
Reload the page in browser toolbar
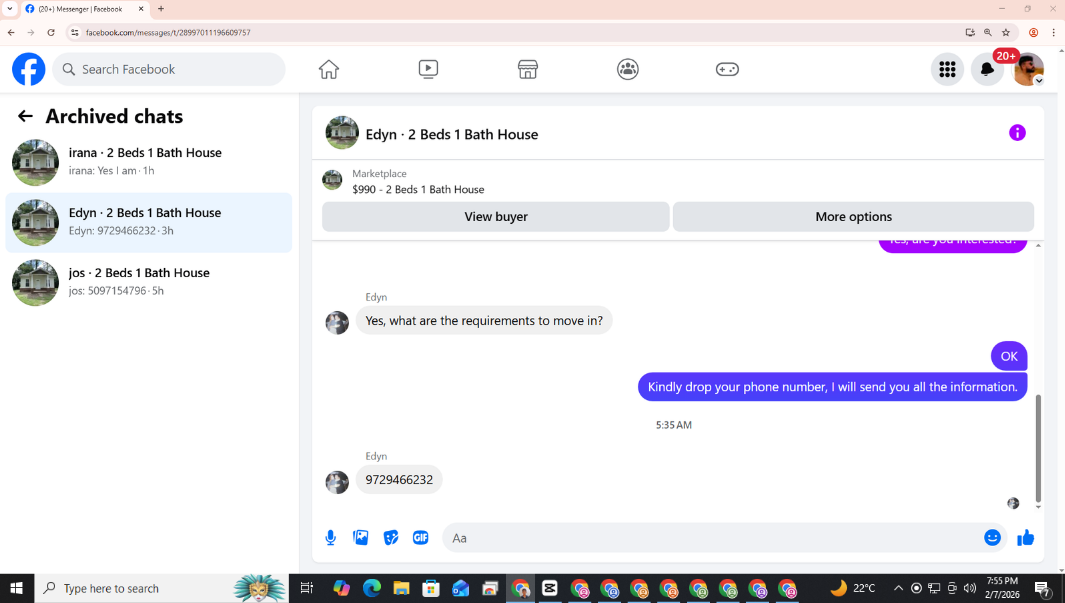coord(51,32)
